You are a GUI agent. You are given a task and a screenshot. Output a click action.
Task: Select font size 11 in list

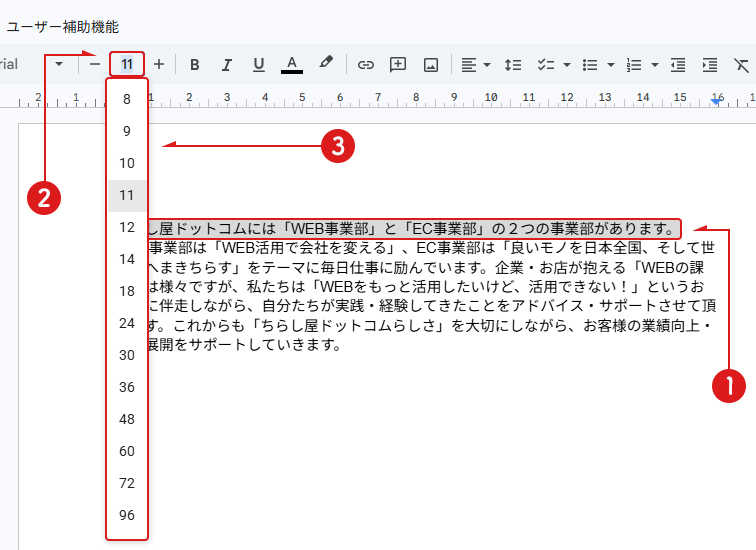(127, 195)
